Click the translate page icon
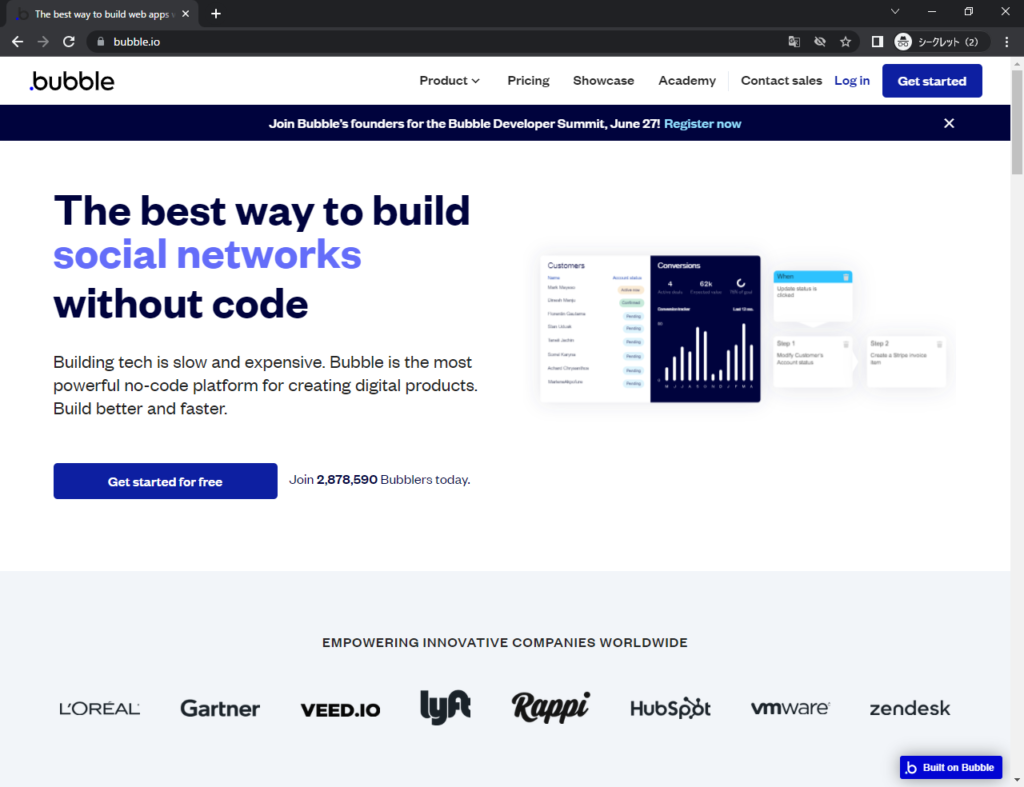This screenshot has height=787, width=1024. (794, 42)
